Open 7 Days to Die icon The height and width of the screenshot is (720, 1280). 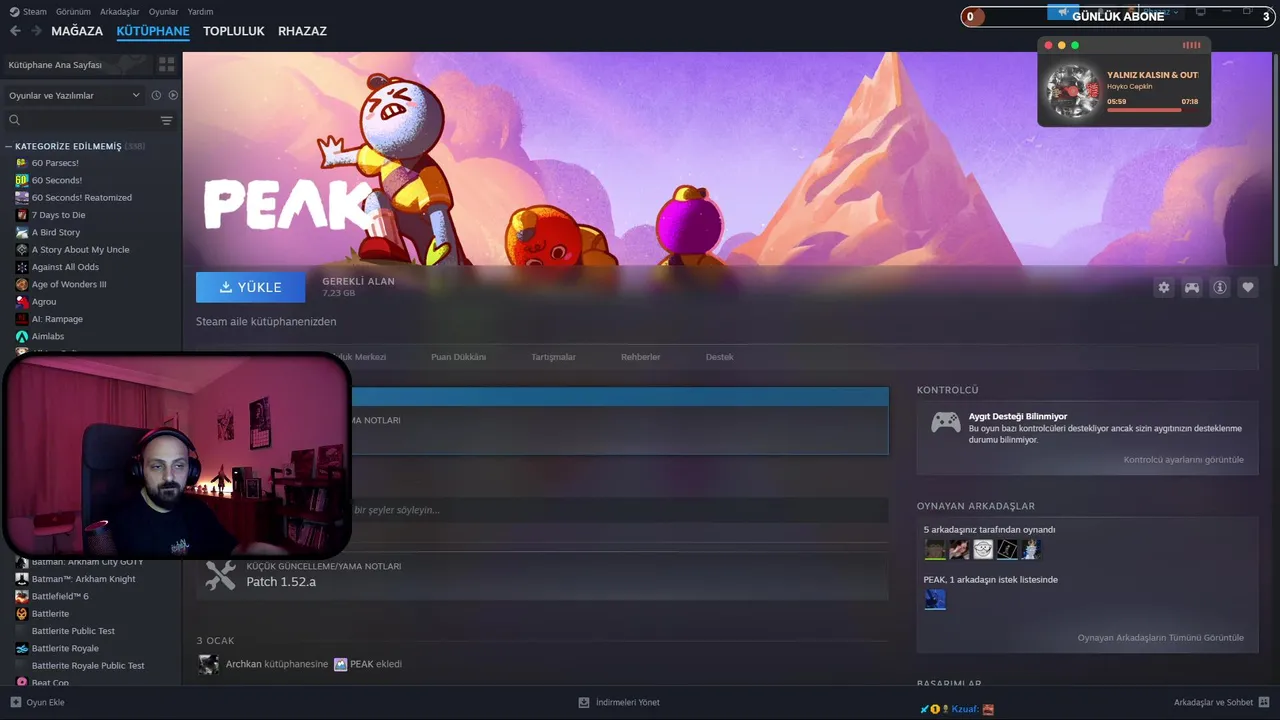pyautogui.click(x=22, y=215)
